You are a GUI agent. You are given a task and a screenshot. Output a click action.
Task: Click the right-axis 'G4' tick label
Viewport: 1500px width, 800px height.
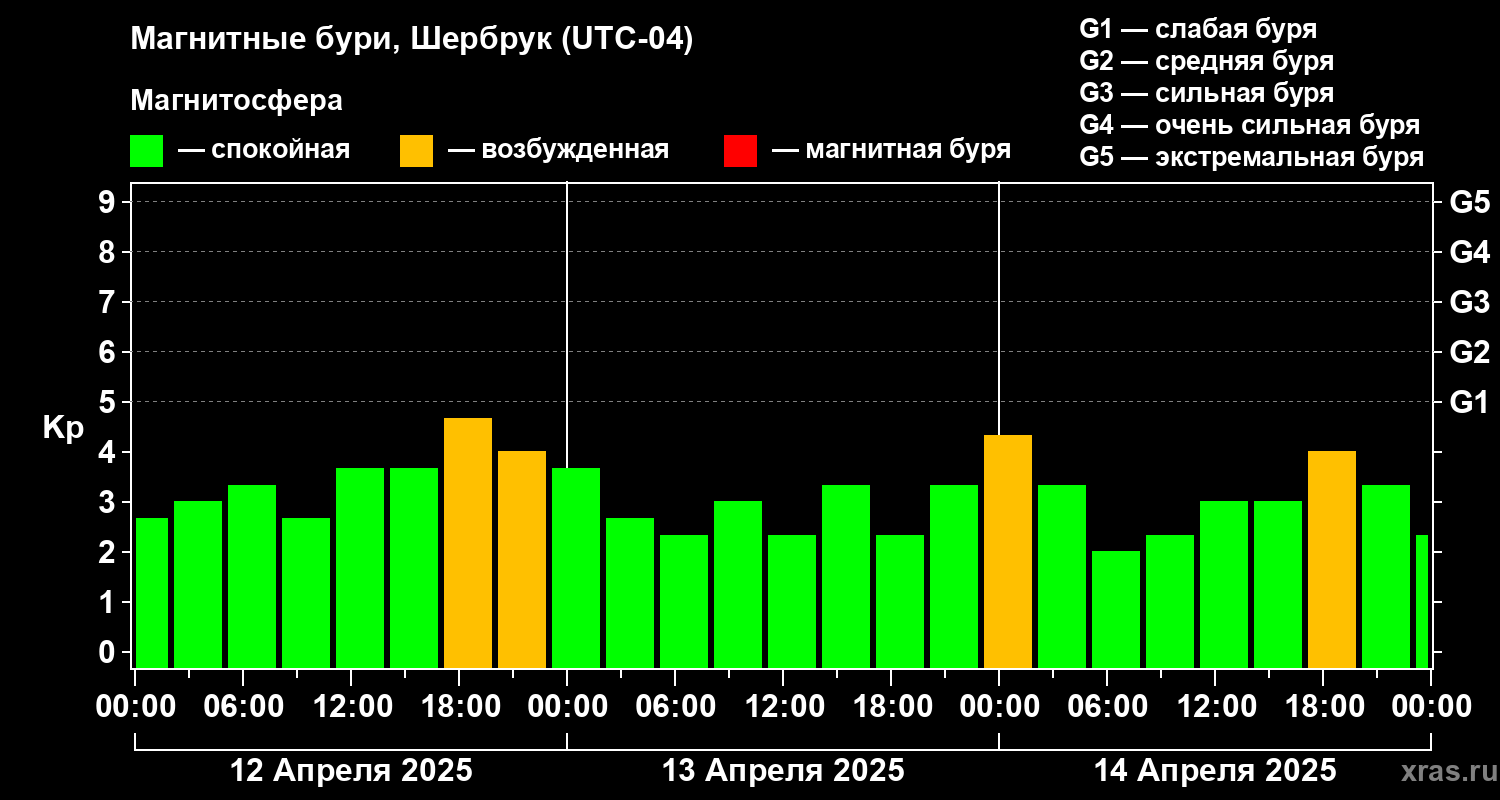tap(1470, 252)
